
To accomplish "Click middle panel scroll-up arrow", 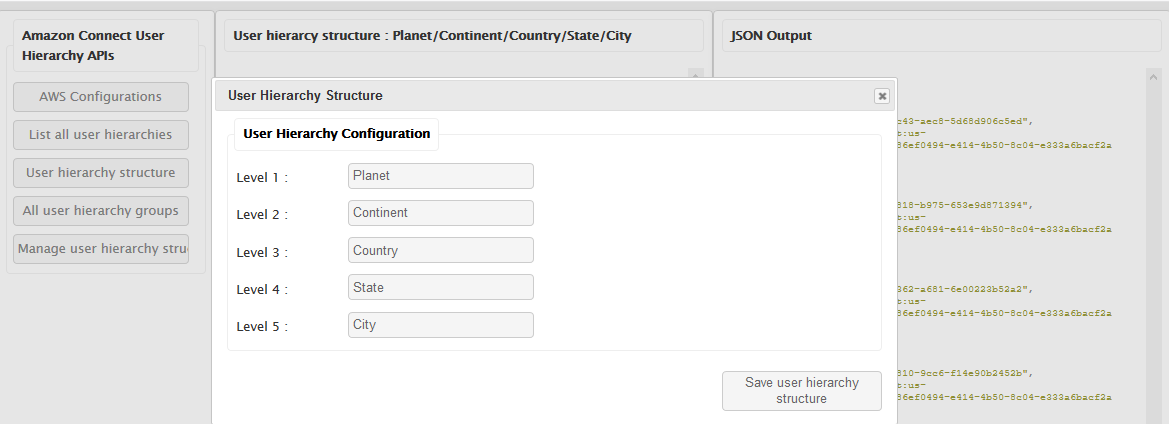I will pos(696,74).
